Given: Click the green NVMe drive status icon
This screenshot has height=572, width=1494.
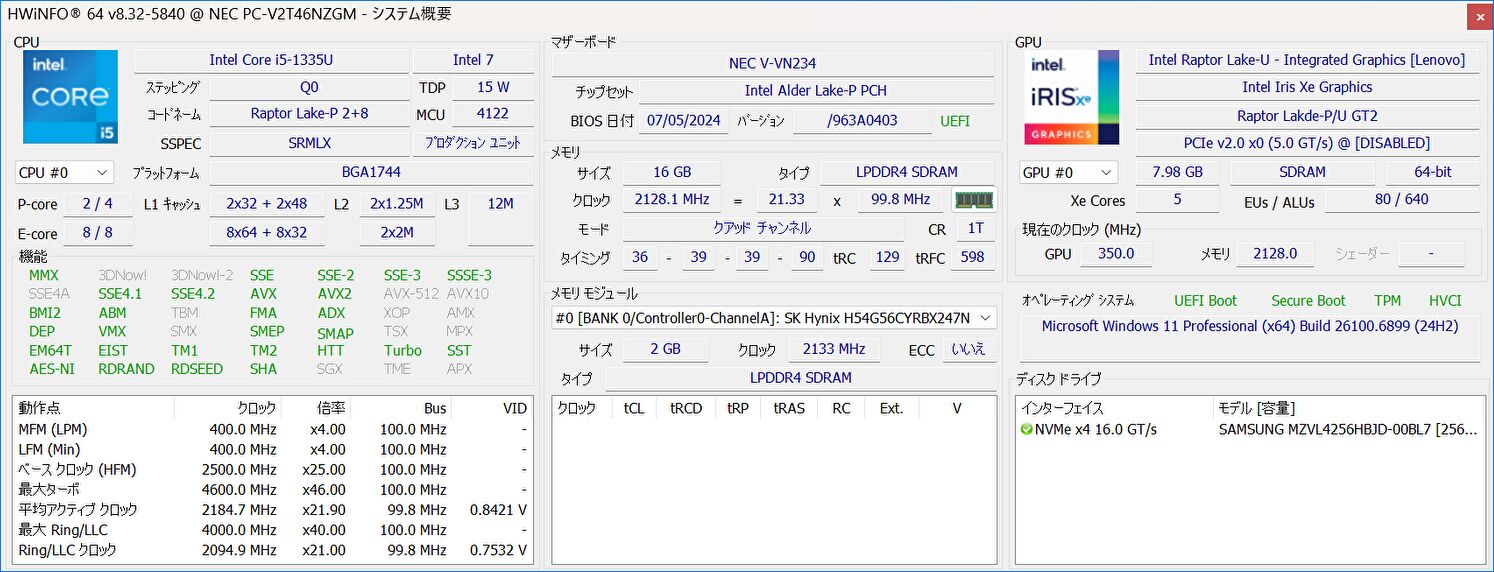Looking at the screenshot, I should [1026, 430].
